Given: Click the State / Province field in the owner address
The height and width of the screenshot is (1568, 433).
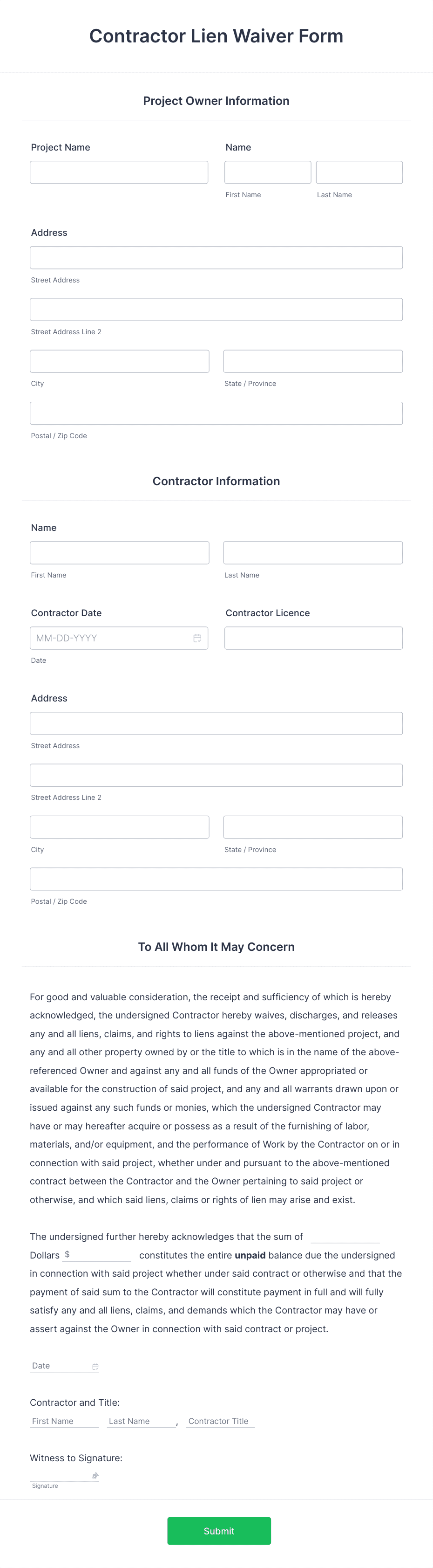Looking at the screenshot, I should point(312,361).
